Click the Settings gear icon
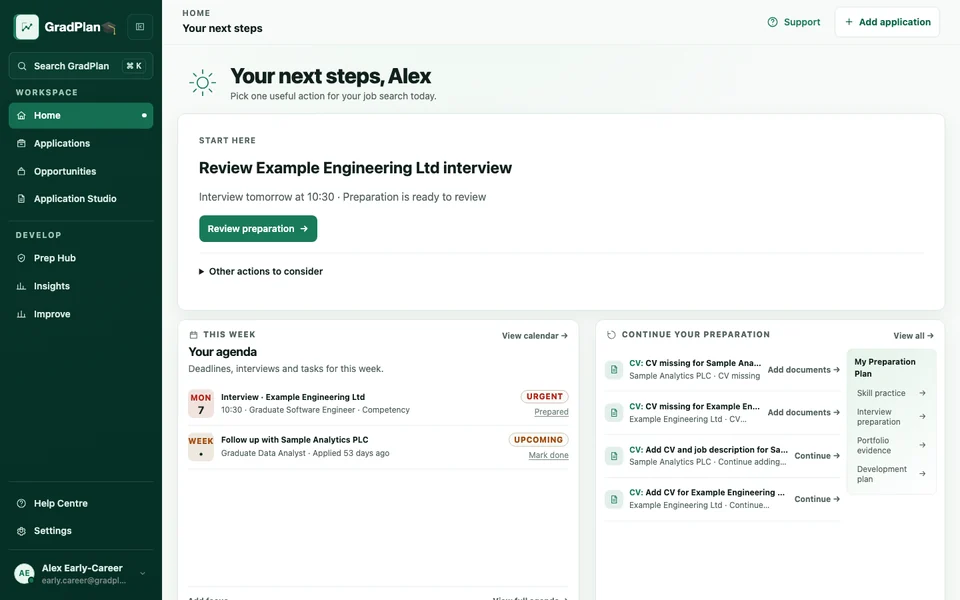 pos(21,531)
